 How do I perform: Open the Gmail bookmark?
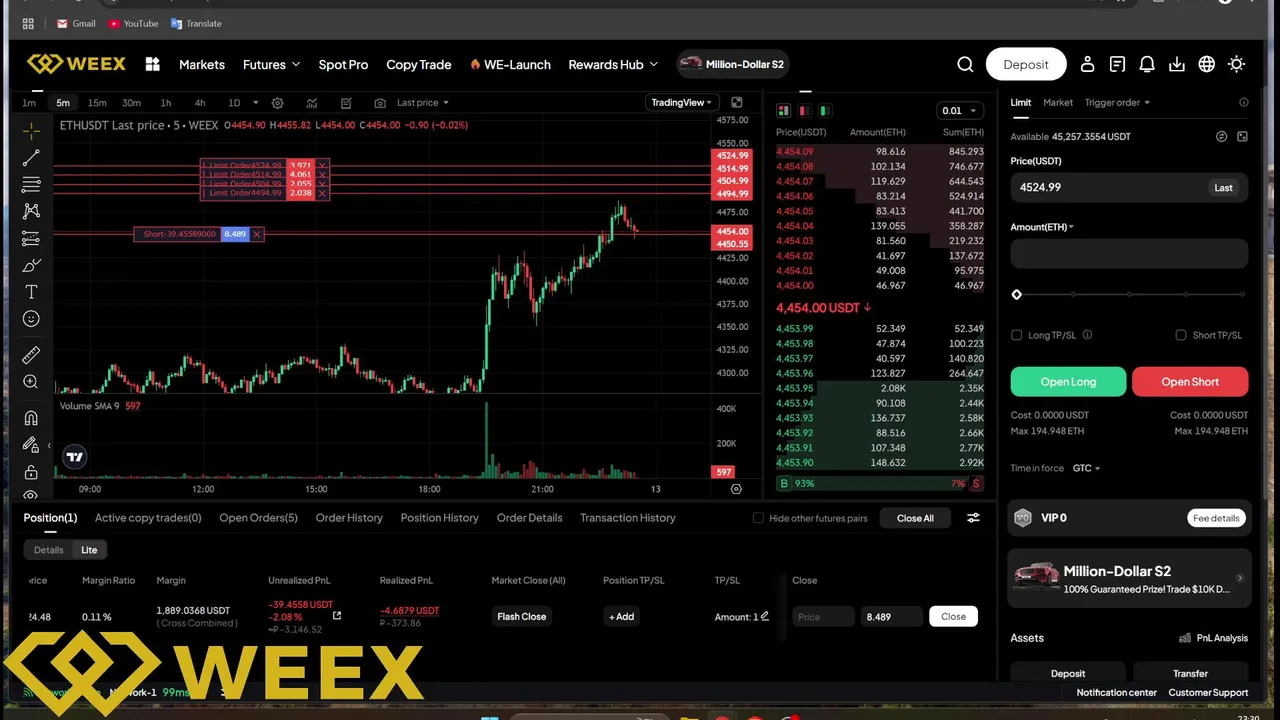point(76,23)
